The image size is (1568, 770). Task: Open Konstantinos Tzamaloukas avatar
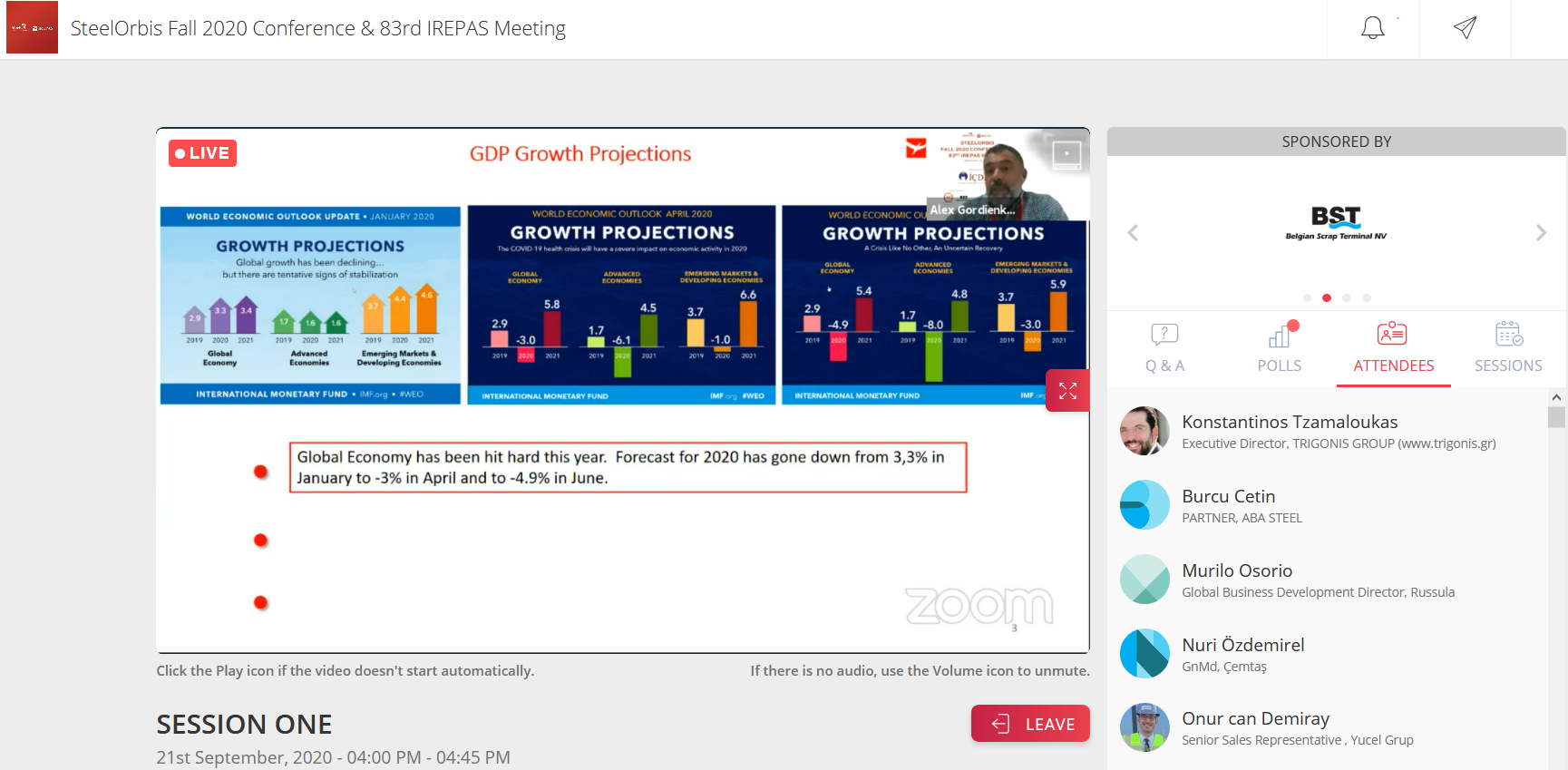pos(1144,431)
